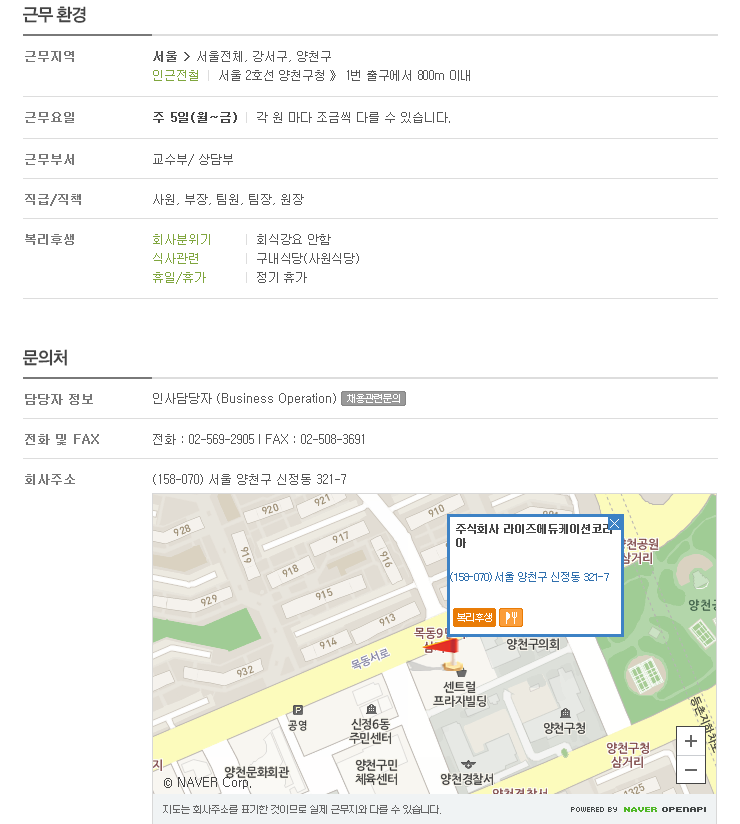Click the 양천구청 building icon on map
The height and width of the screenshot is (824, 740).
[x=566, y=713]
